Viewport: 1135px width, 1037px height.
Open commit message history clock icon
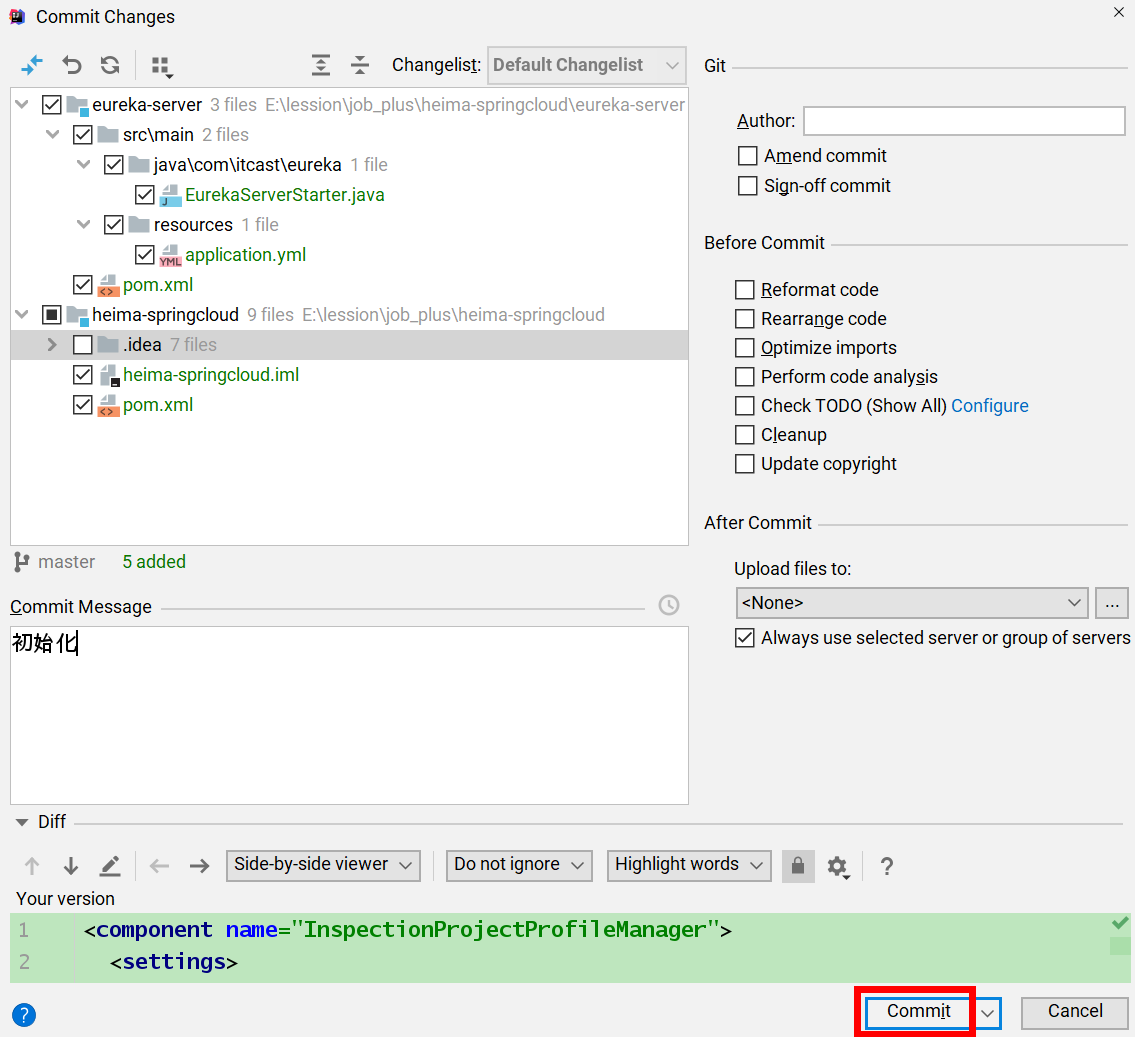tap(669, 605)
